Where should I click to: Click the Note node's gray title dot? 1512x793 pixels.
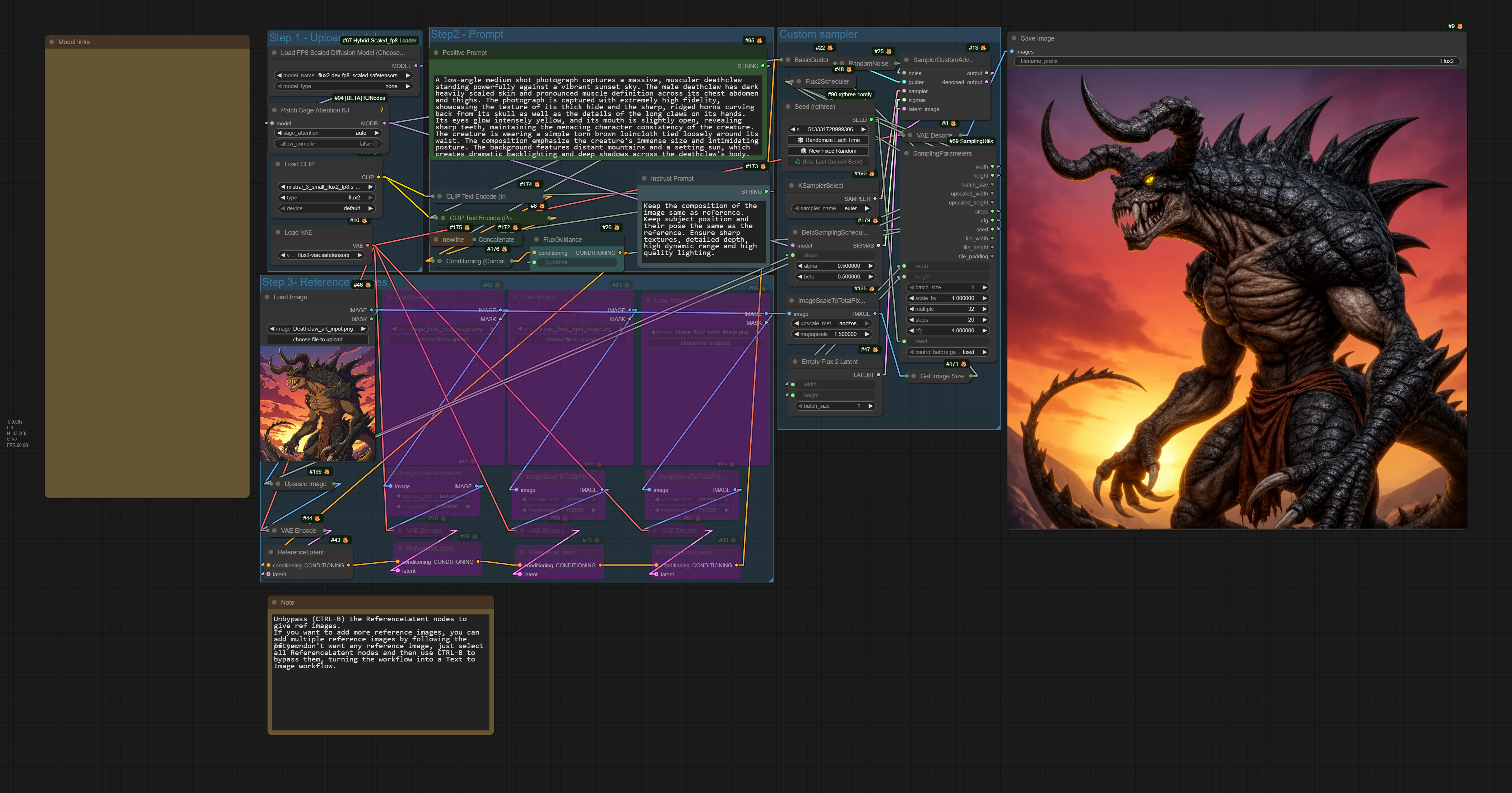274,603
